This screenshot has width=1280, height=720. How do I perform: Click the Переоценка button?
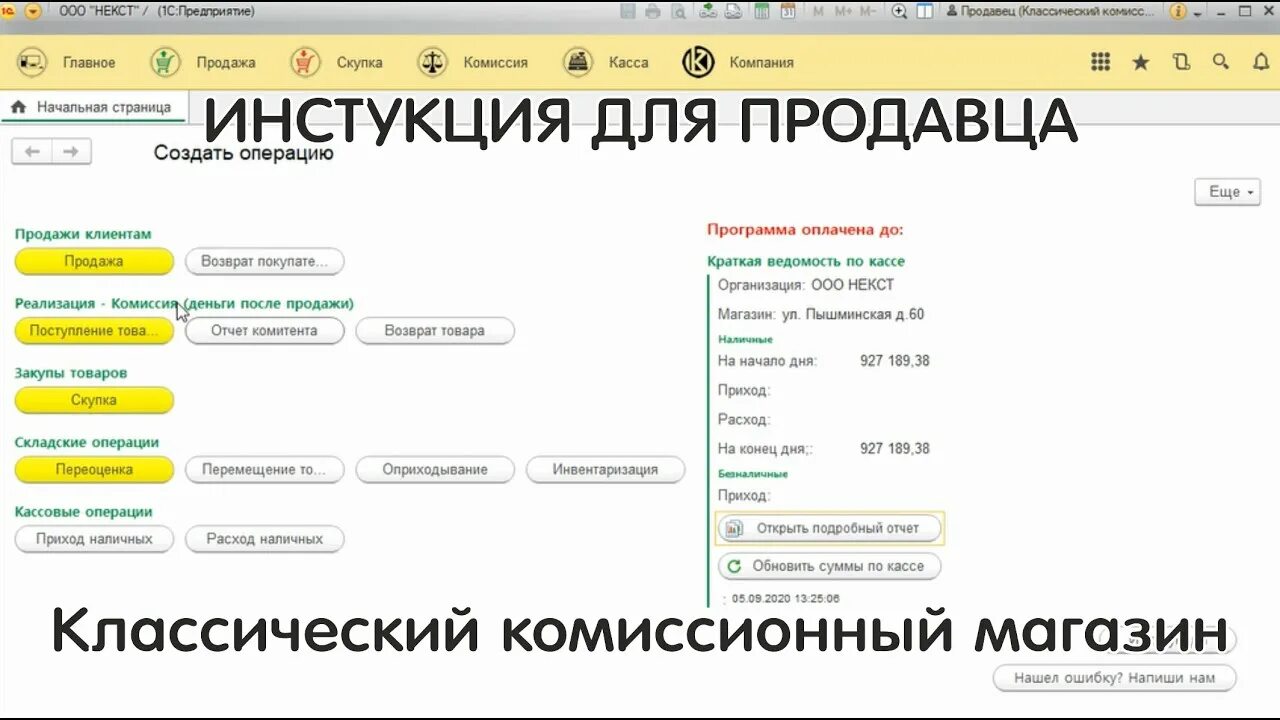94,470
